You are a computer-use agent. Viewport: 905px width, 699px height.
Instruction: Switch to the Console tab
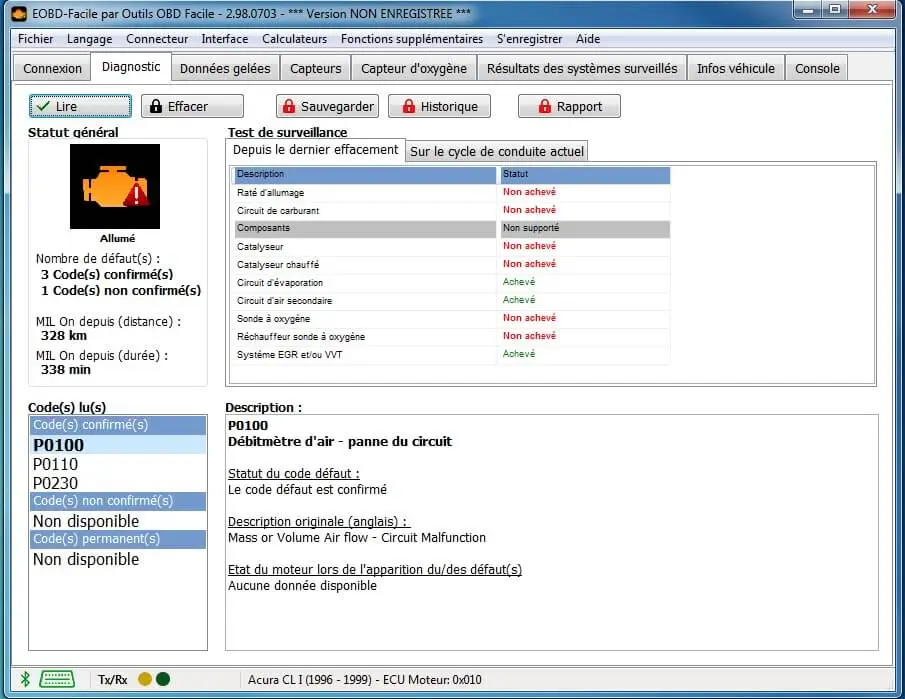pyautogui.click(x=817, y=69)
